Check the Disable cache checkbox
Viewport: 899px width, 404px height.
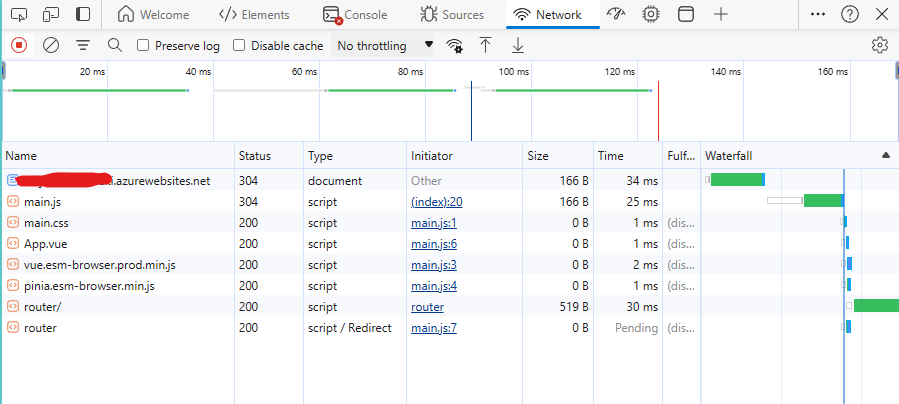(239, 45)
